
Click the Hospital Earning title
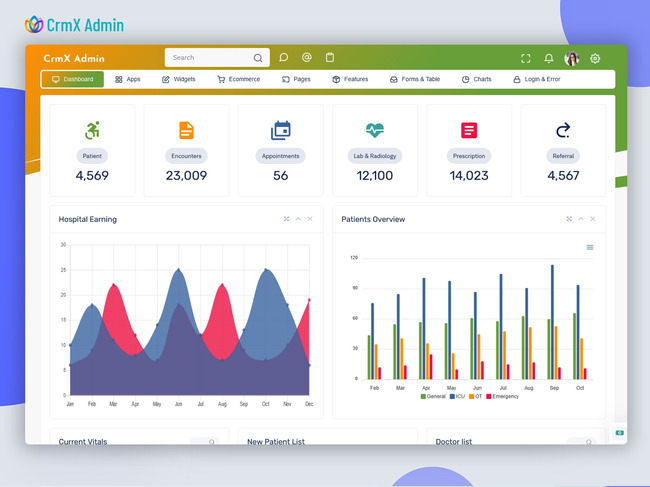click(x=87, y=219)
